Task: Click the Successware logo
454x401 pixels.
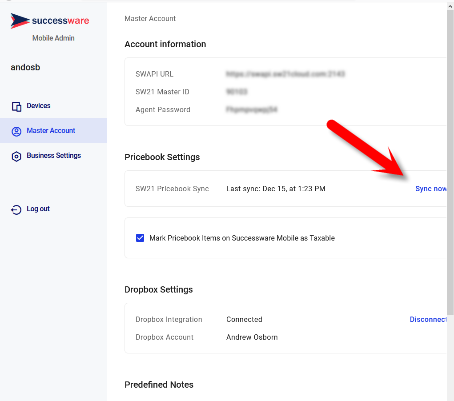Action: (x=50, y=21)
